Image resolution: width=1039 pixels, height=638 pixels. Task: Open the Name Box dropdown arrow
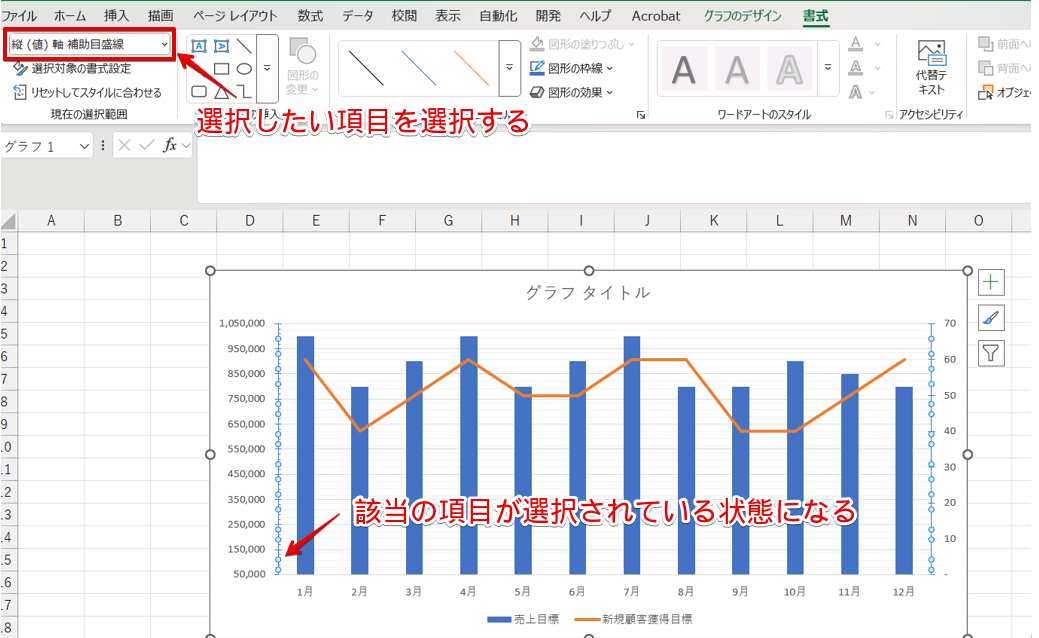tap(83, 146)
